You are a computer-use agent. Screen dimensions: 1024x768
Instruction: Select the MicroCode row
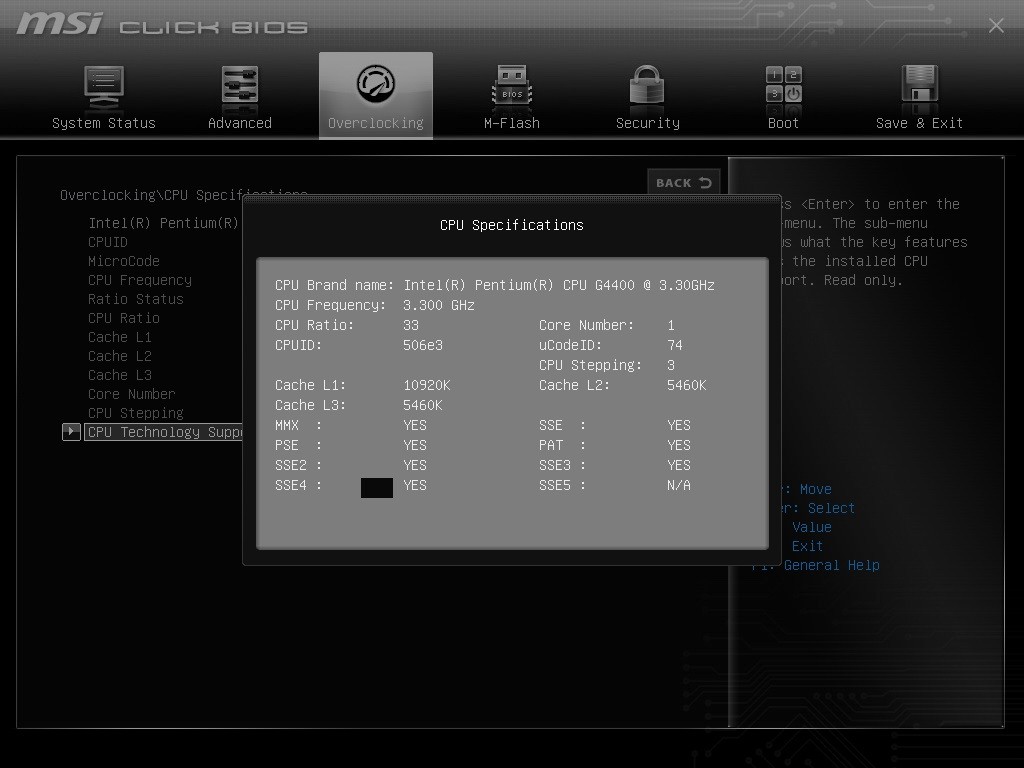click(124, 261)
